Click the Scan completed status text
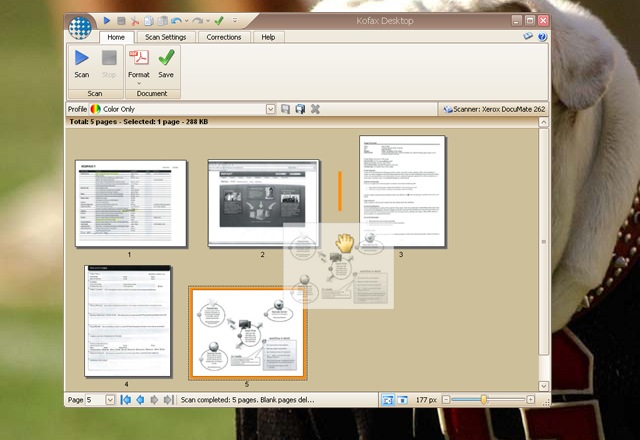 (248, 400)
